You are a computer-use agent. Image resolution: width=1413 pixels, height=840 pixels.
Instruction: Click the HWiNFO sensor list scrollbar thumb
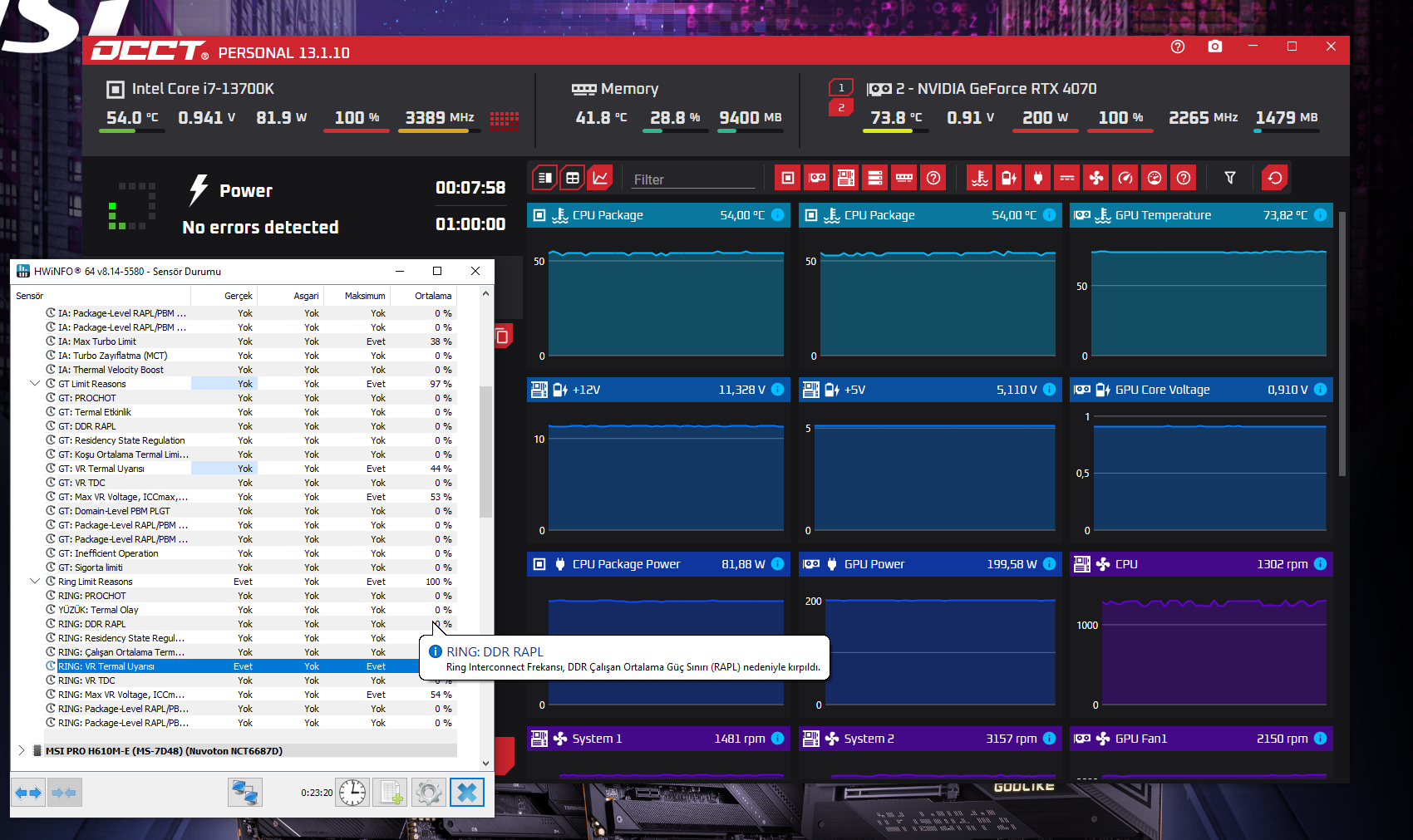(x=486, y=452)
